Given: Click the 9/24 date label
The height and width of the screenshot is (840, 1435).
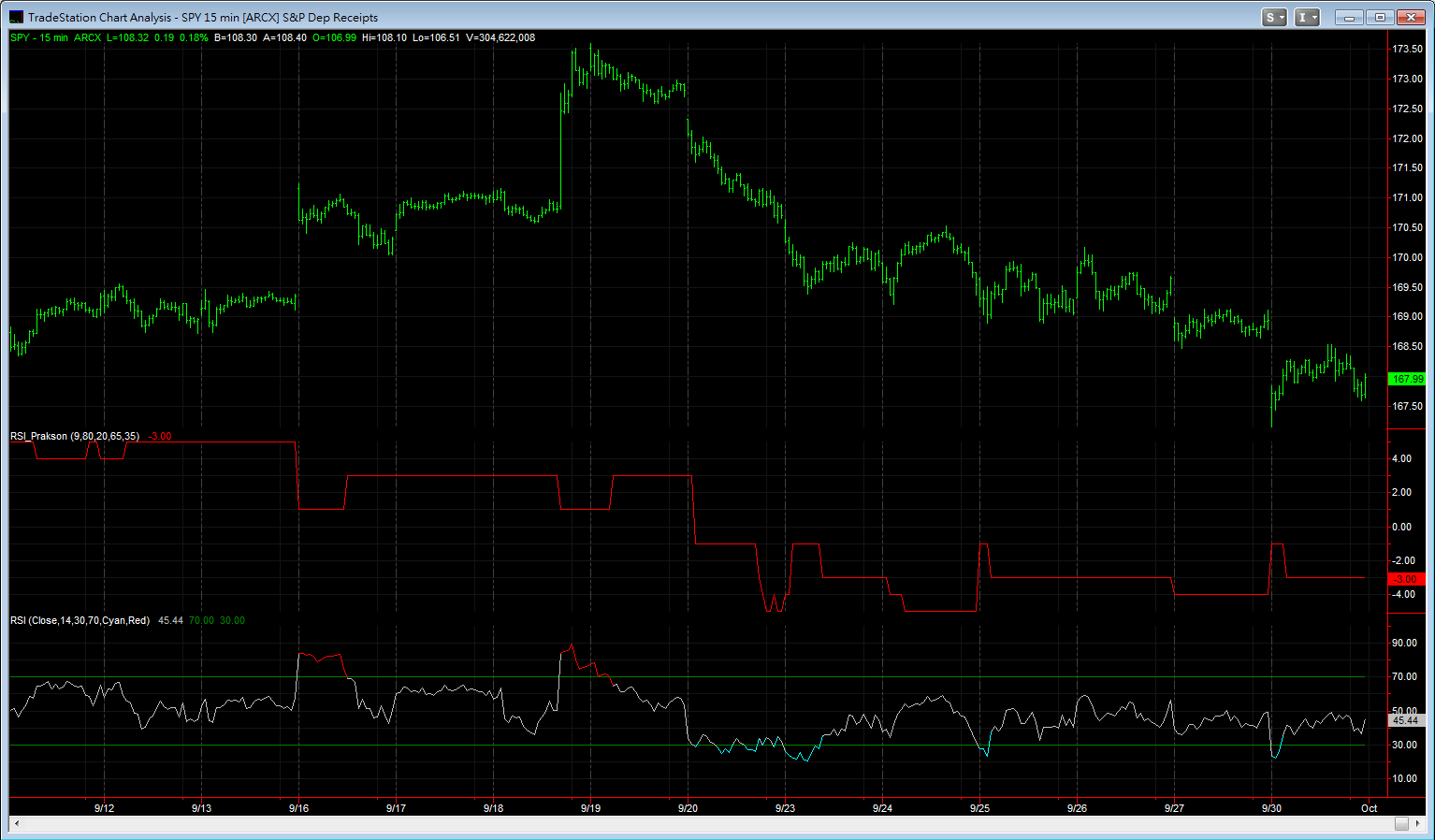Looking at the screenshot, I should coord(883,809).
